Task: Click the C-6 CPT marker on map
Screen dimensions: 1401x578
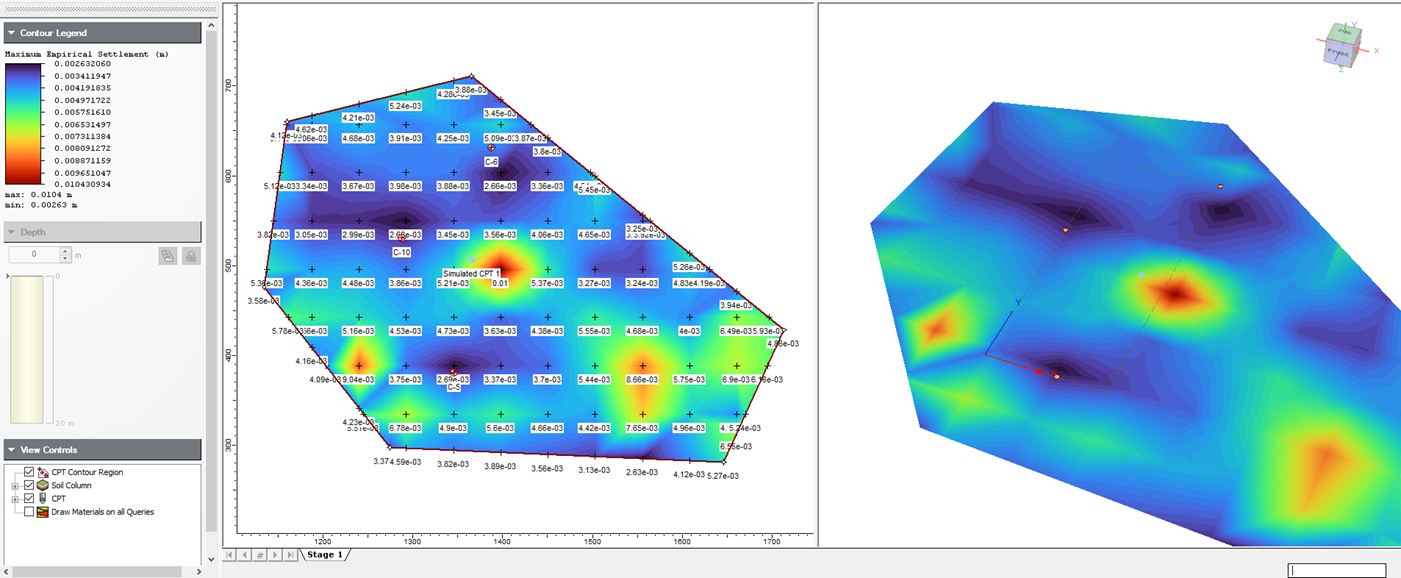Action: point(491,148)
